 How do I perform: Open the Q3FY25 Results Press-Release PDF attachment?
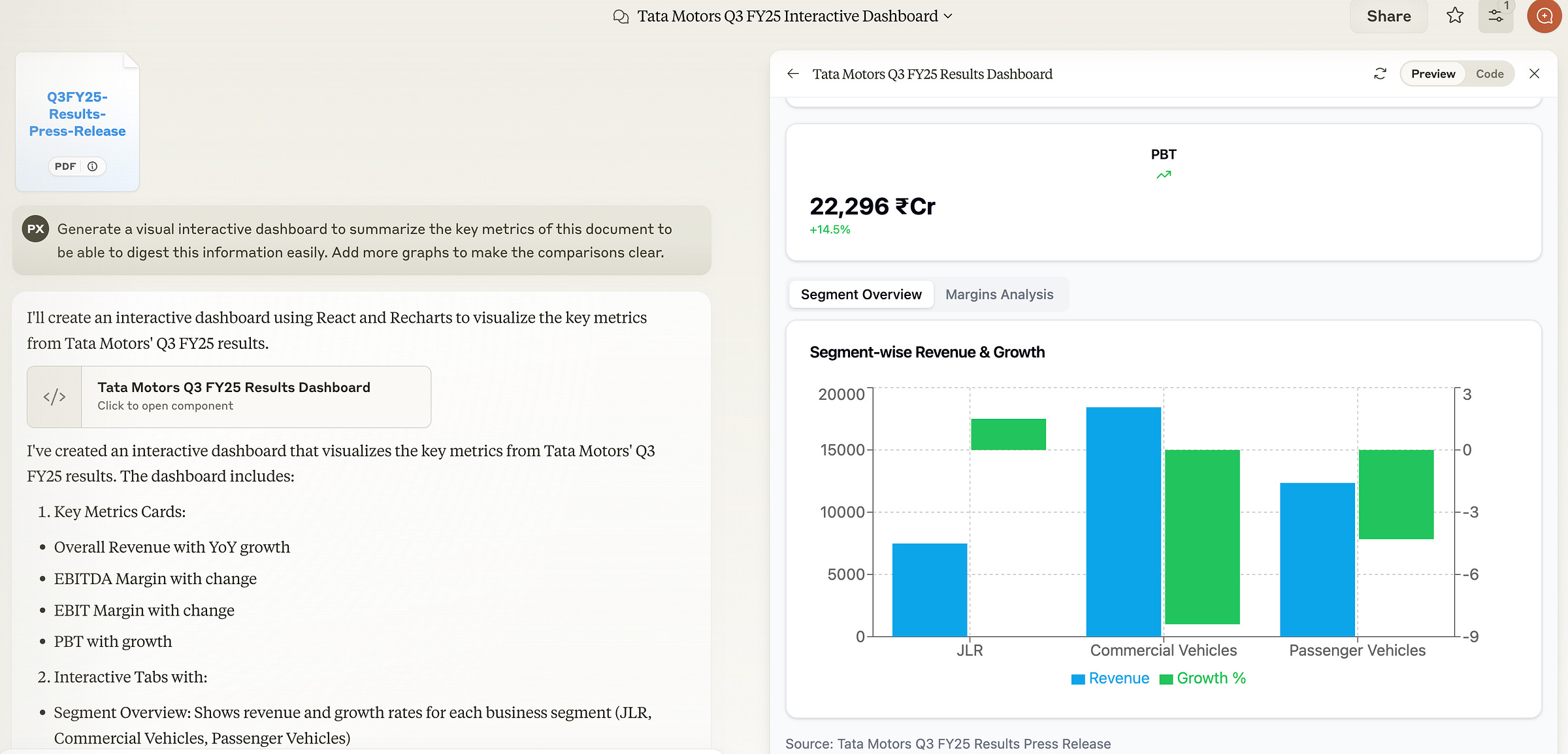click(x=77, y=114)
